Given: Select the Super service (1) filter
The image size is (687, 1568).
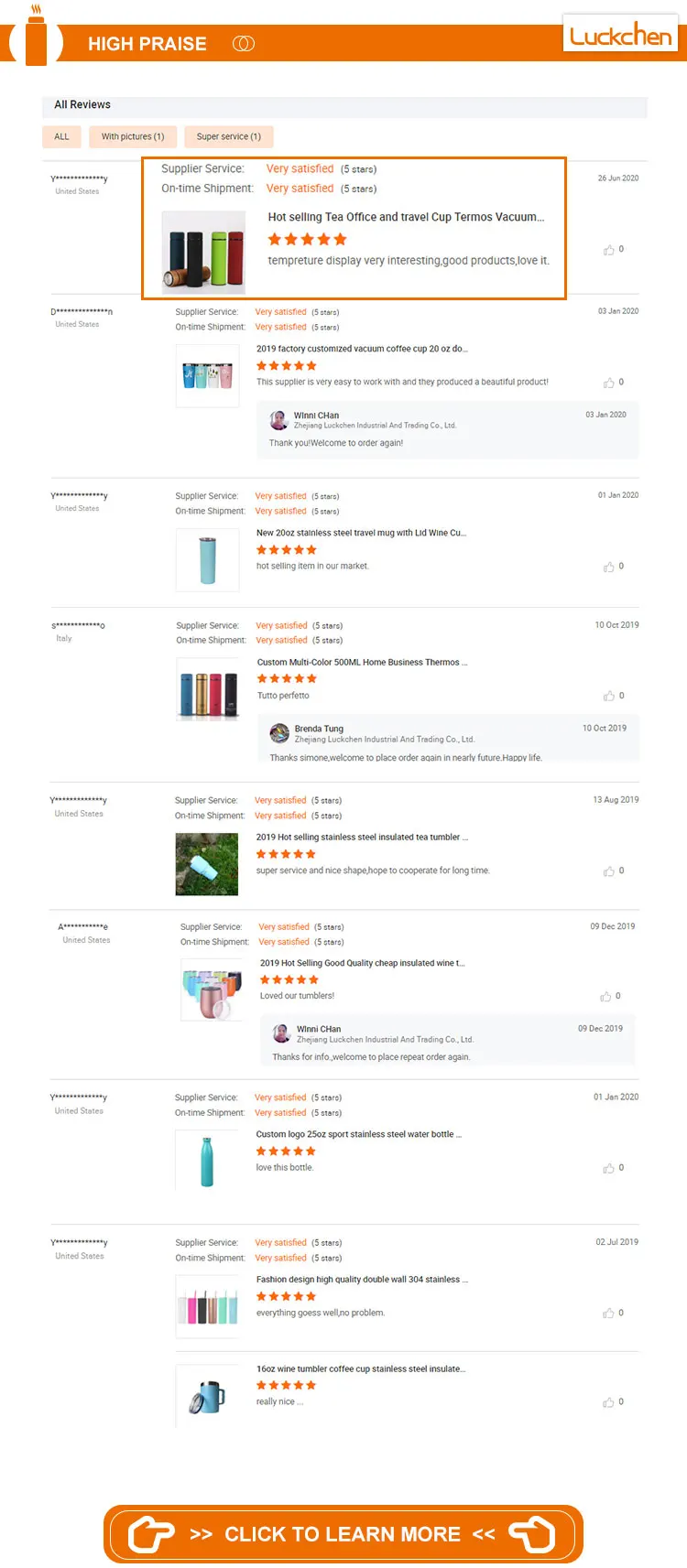Looking at the screenshot, I should (228, 136).
